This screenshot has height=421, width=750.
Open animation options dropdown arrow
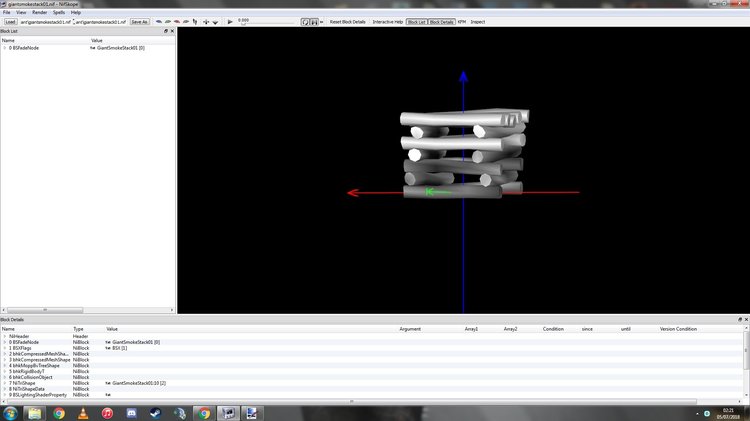[x=321, y=22]
